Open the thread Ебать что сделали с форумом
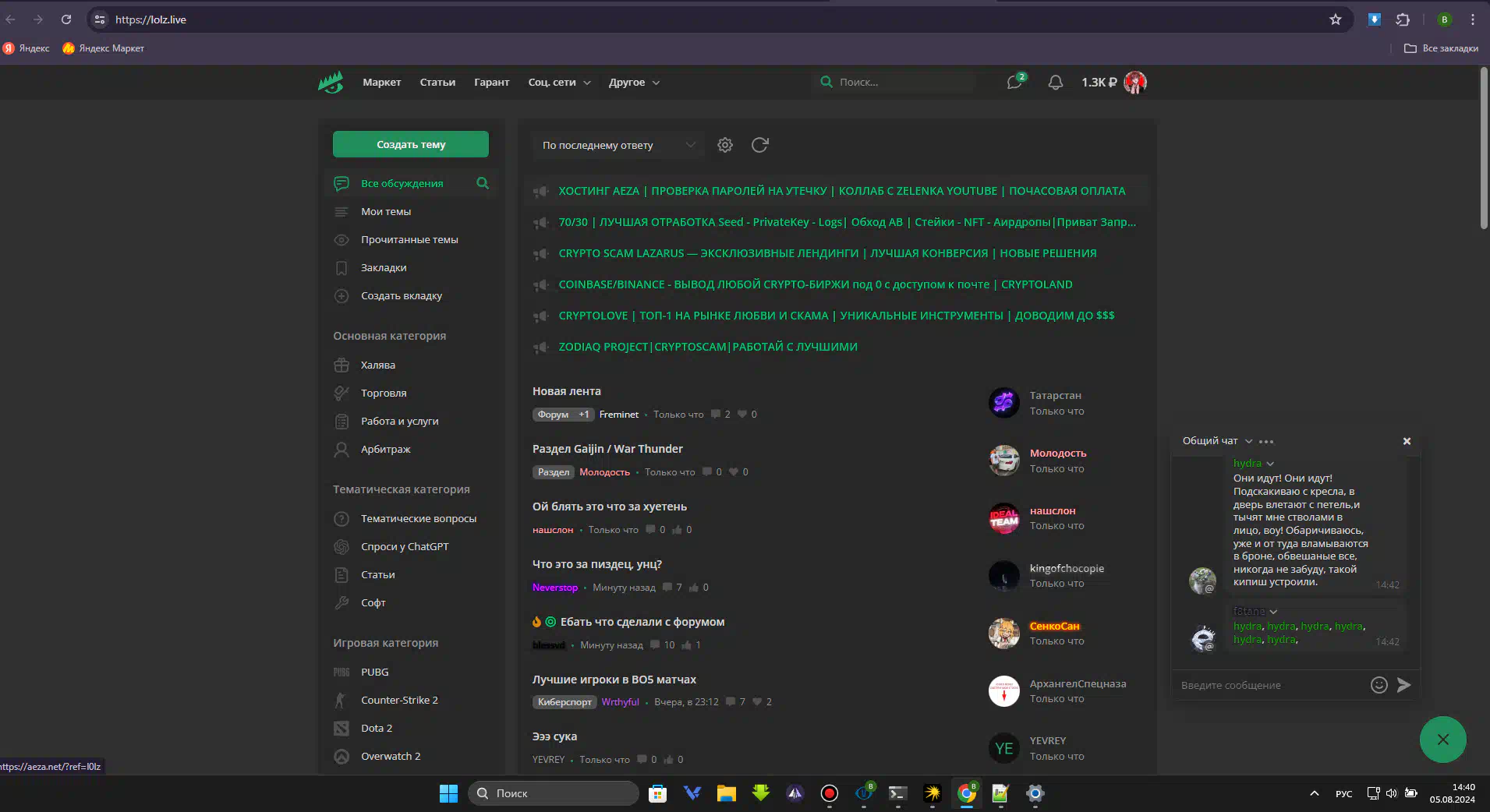This screenshot has height=812, width=1490. point(642,622)
